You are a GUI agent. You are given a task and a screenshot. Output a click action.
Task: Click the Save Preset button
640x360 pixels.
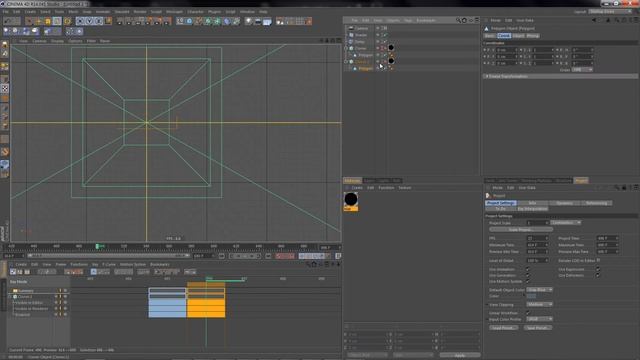[x=538, y=328]
